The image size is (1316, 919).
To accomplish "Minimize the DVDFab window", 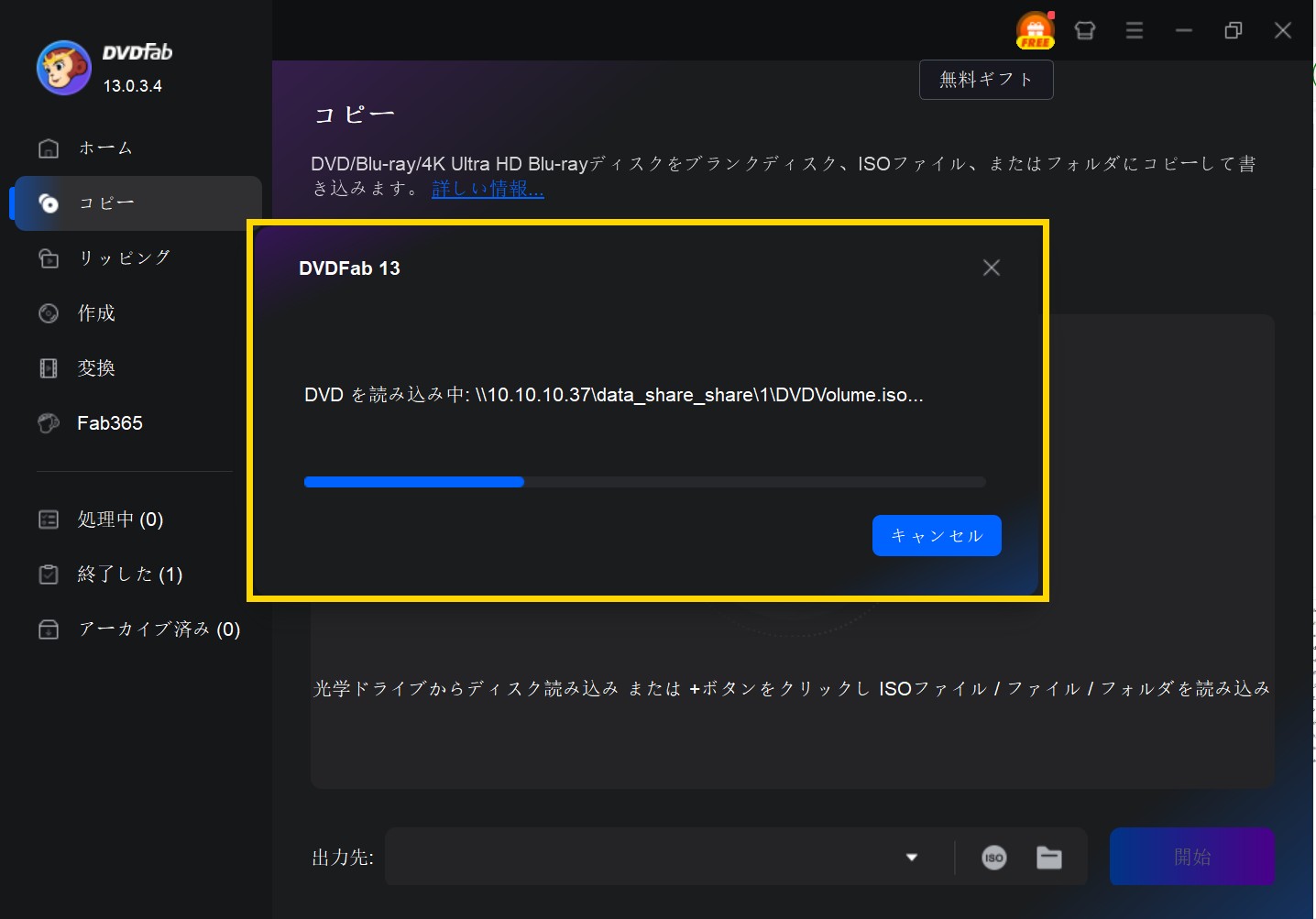I will point(1184,30).
